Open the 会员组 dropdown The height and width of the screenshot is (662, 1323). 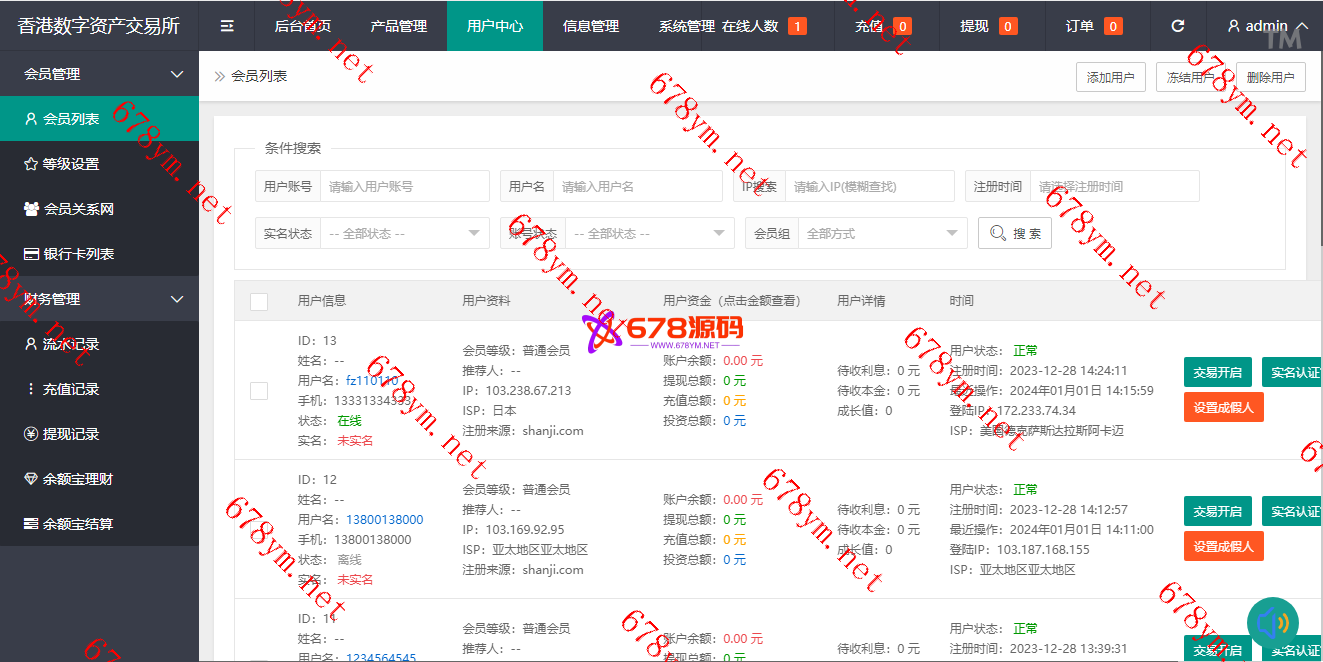[x=881, y=233]
